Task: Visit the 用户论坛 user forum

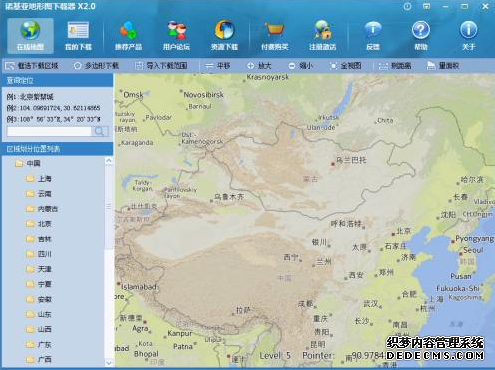Action: 176,35
